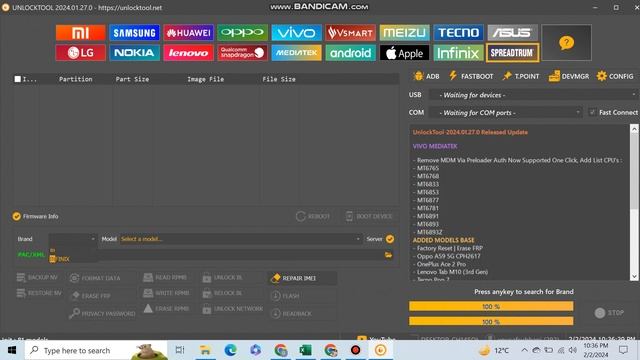Open the Windows Start menu
The image size is (640, 360).
12,350
